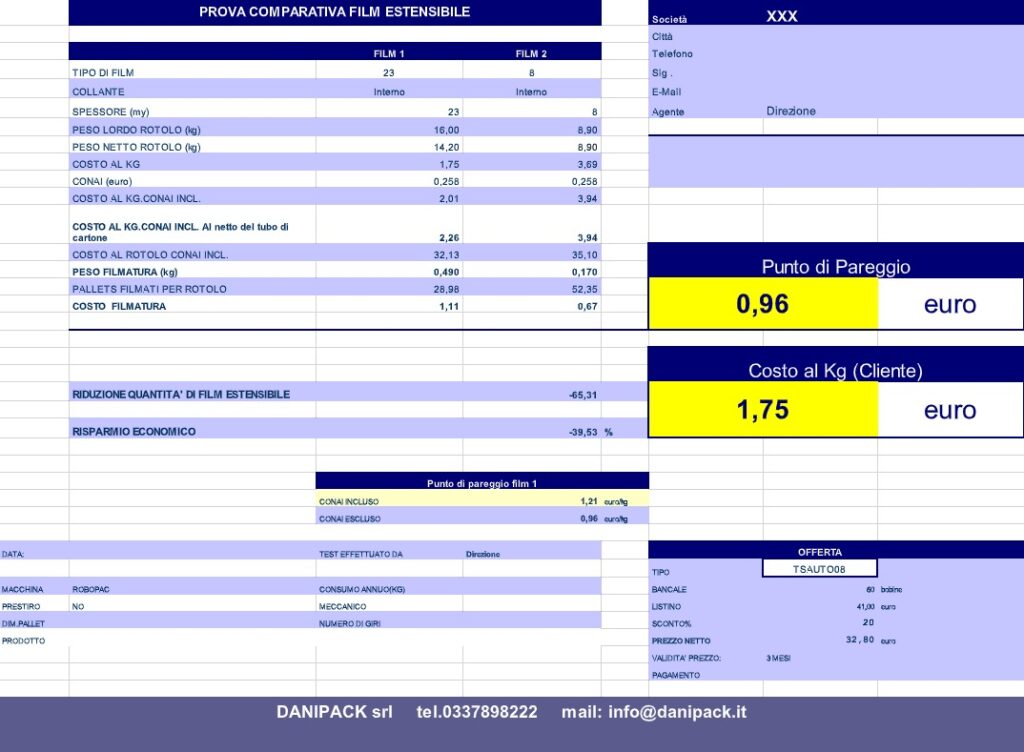The height and width of the screenshot is (752, 1024).
Task: Select RISPARMIO ECONOMICO value -39,53
Action: (583, 432)
